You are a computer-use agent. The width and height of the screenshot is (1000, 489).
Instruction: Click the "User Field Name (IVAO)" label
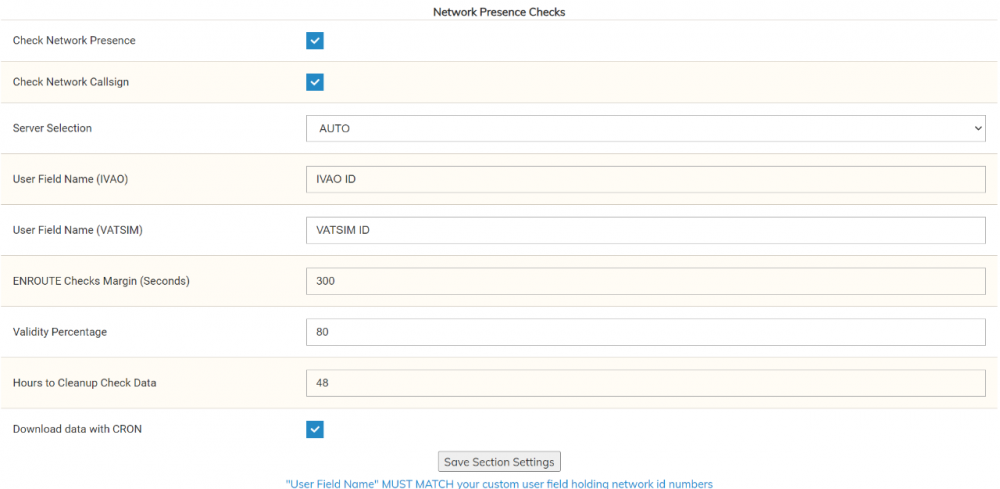click(x=70, y=180)
